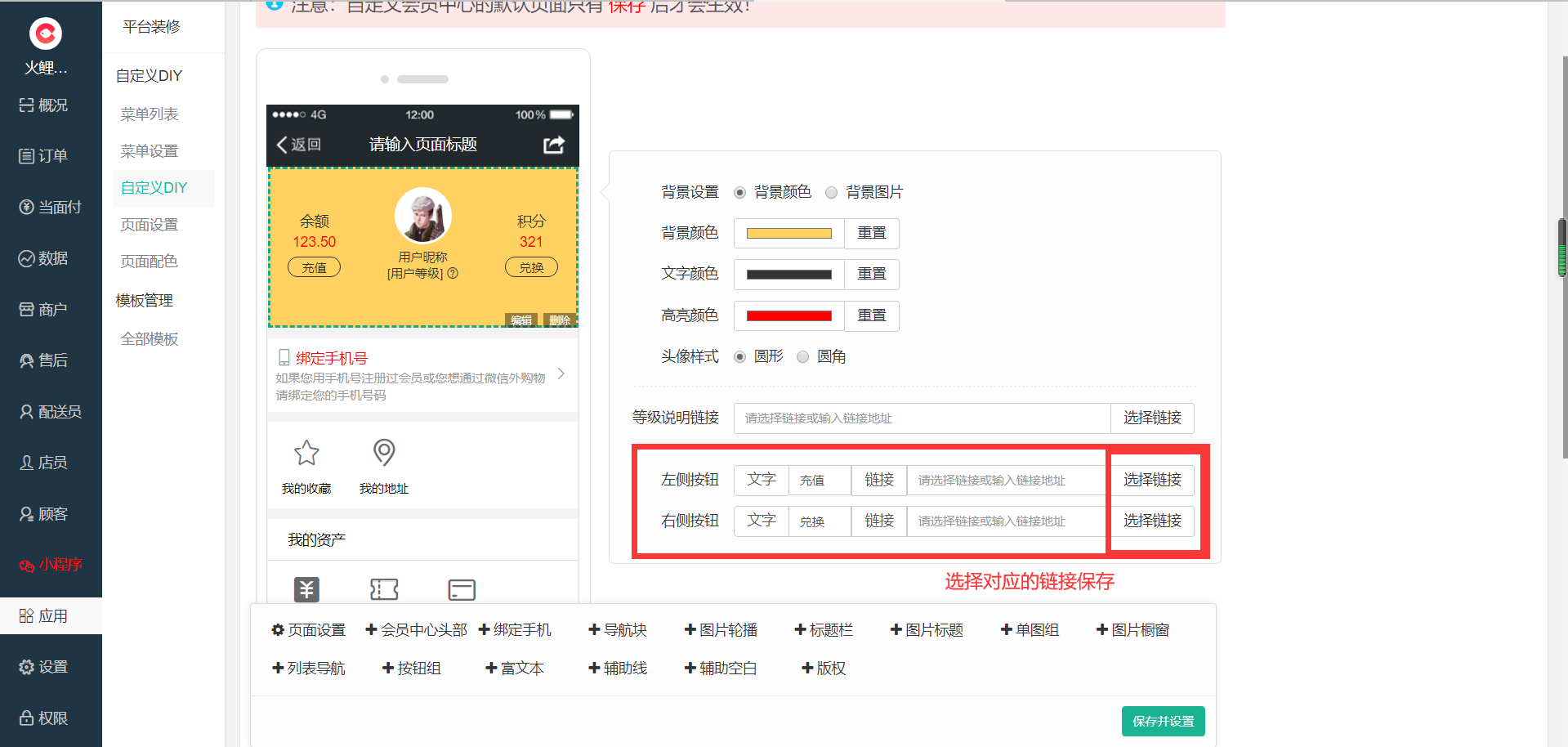Screen dimensions: 1568x747
Task: Click 选择链接 for 左侧按钮
Action: tap(1152, 481)
